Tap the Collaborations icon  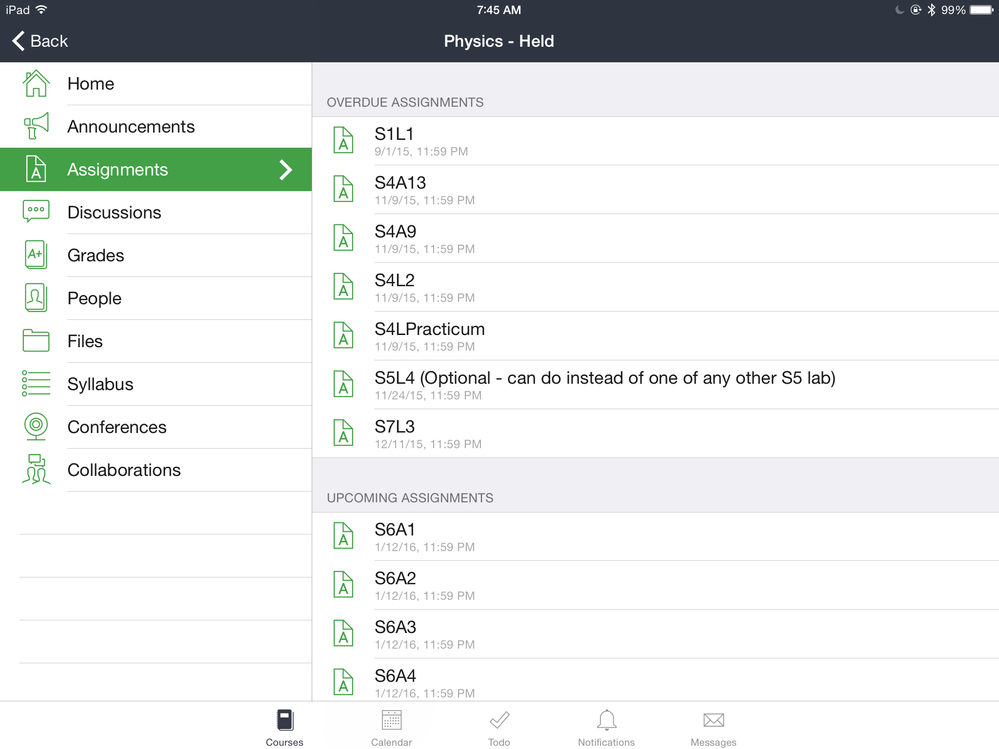[36, 470]
